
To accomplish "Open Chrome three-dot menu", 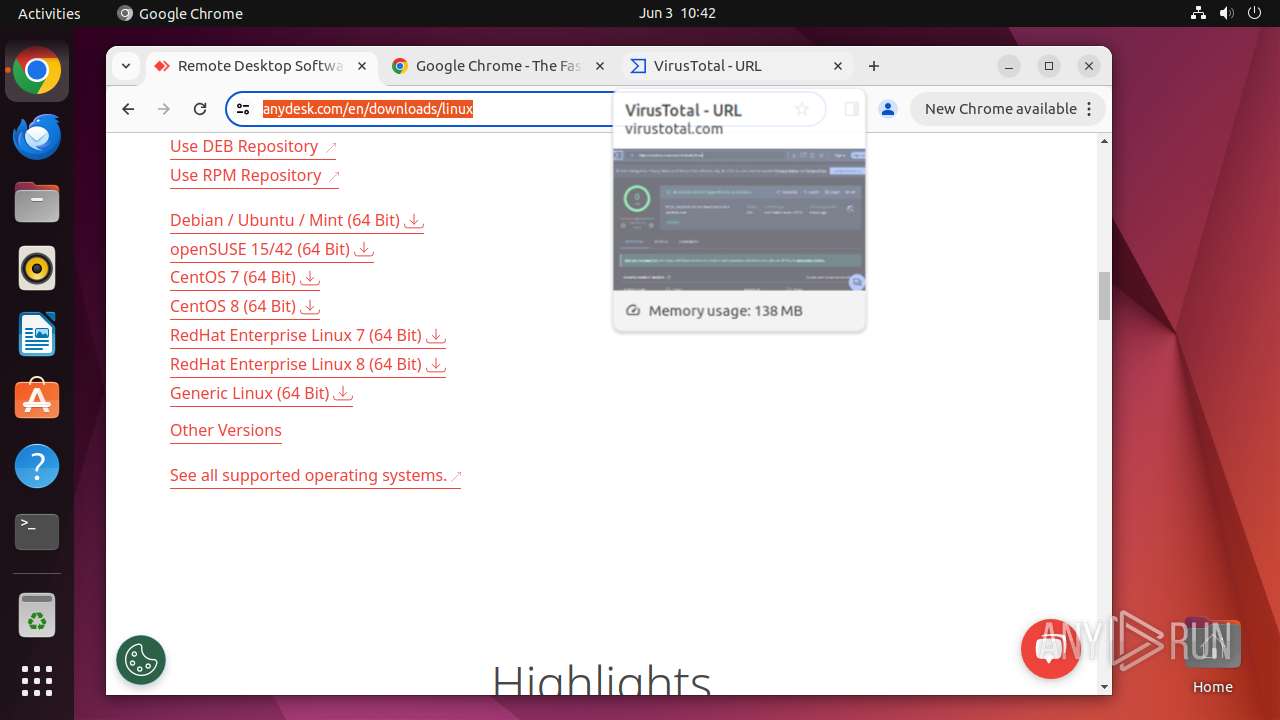I will click(x=1090, y=109).
